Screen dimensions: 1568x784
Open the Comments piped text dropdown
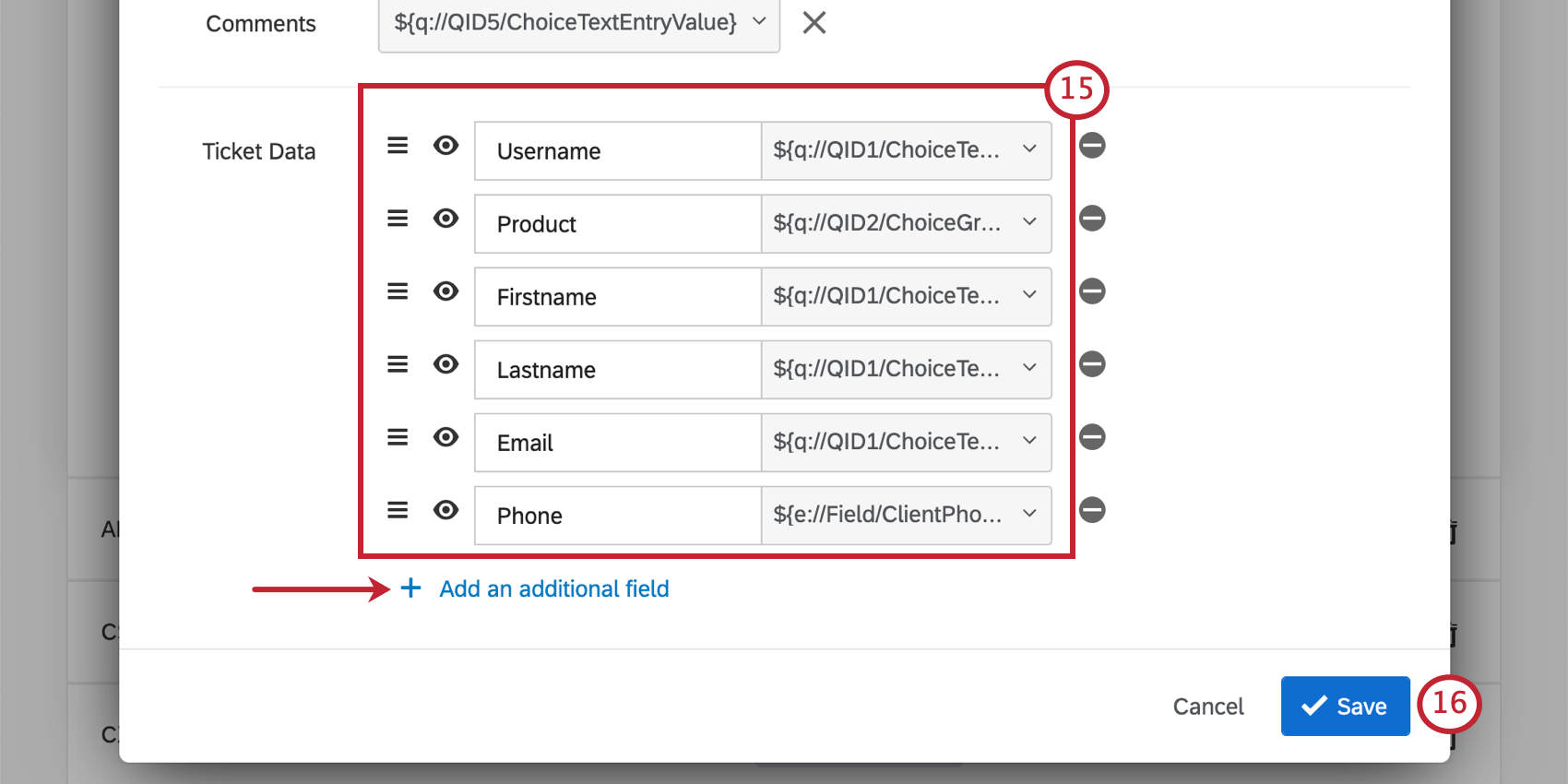pyautogui.click(x=578, y=22)
